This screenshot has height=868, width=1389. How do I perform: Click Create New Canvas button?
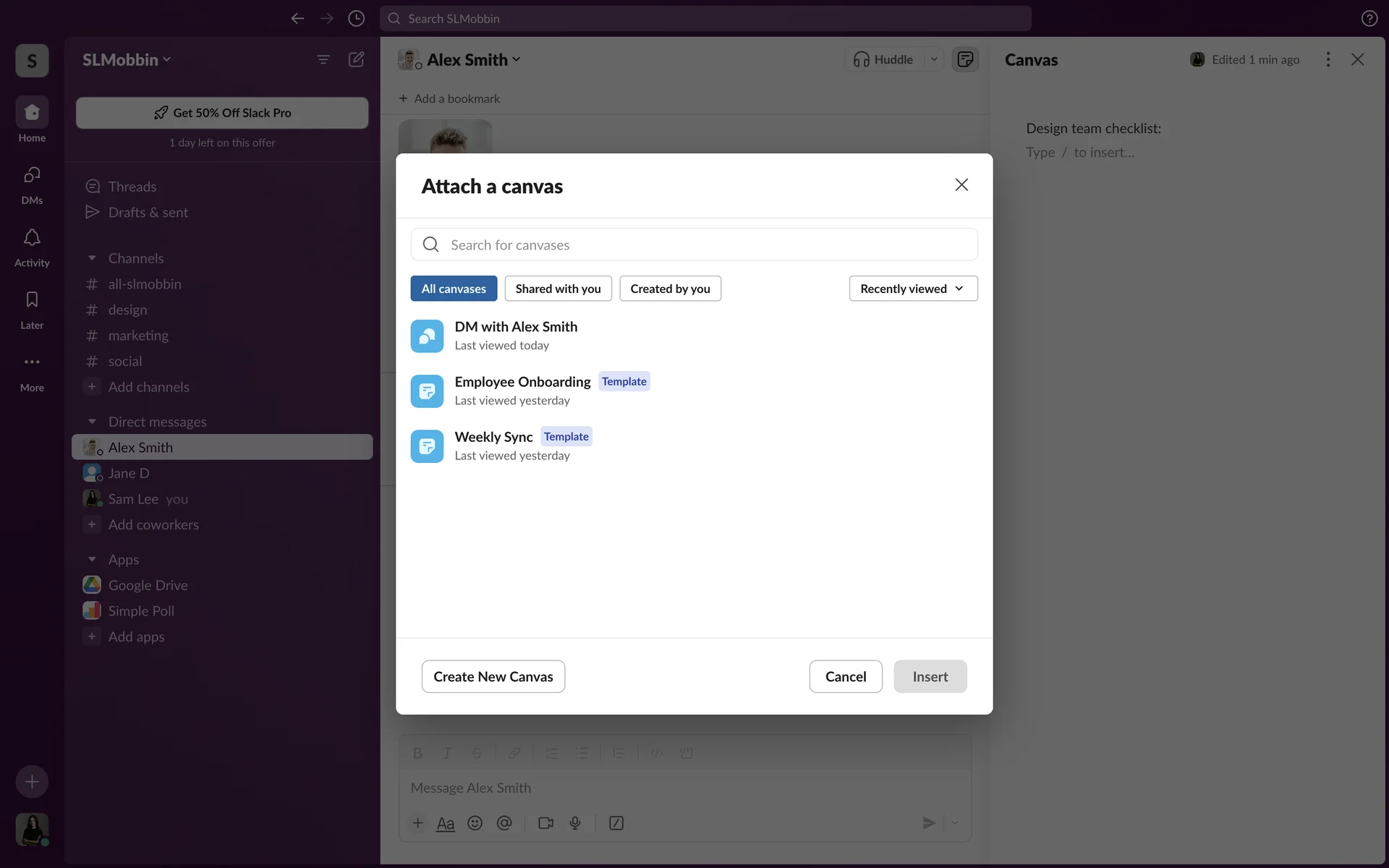pyautogui.click(x=493, y=676)
